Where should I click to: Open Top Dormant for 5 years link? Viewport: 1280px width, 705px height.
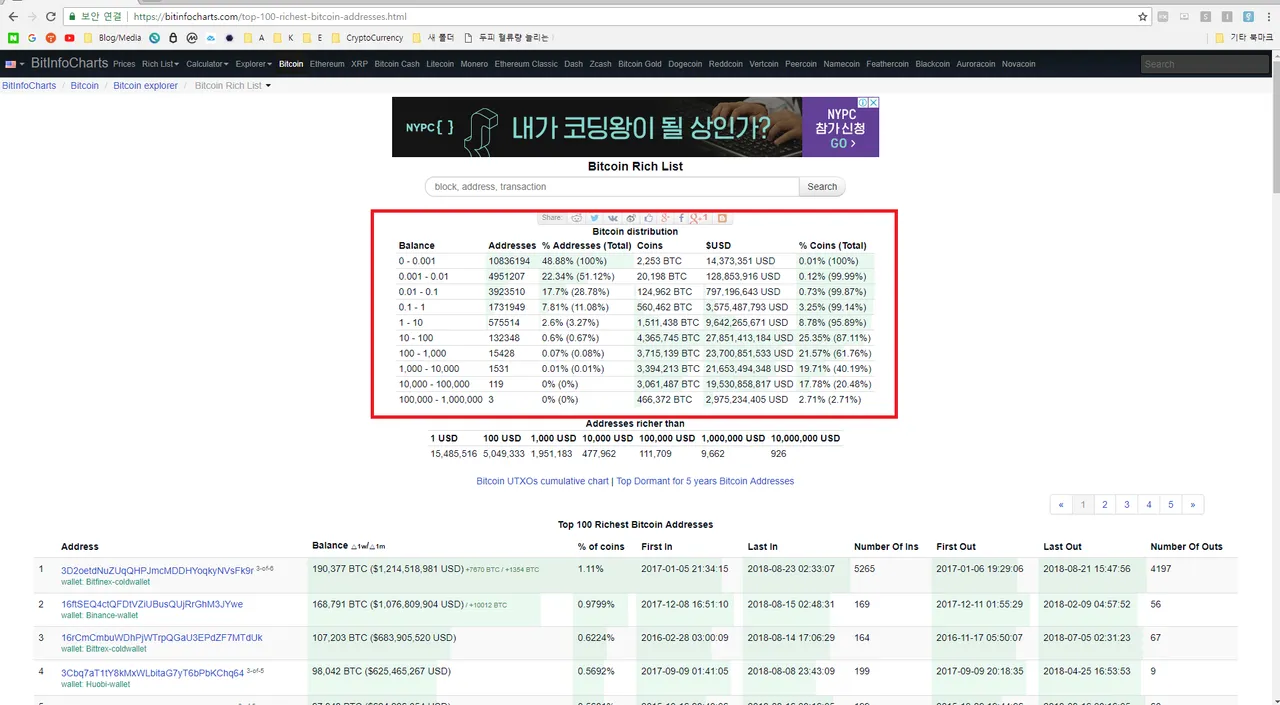click(705, 481)
